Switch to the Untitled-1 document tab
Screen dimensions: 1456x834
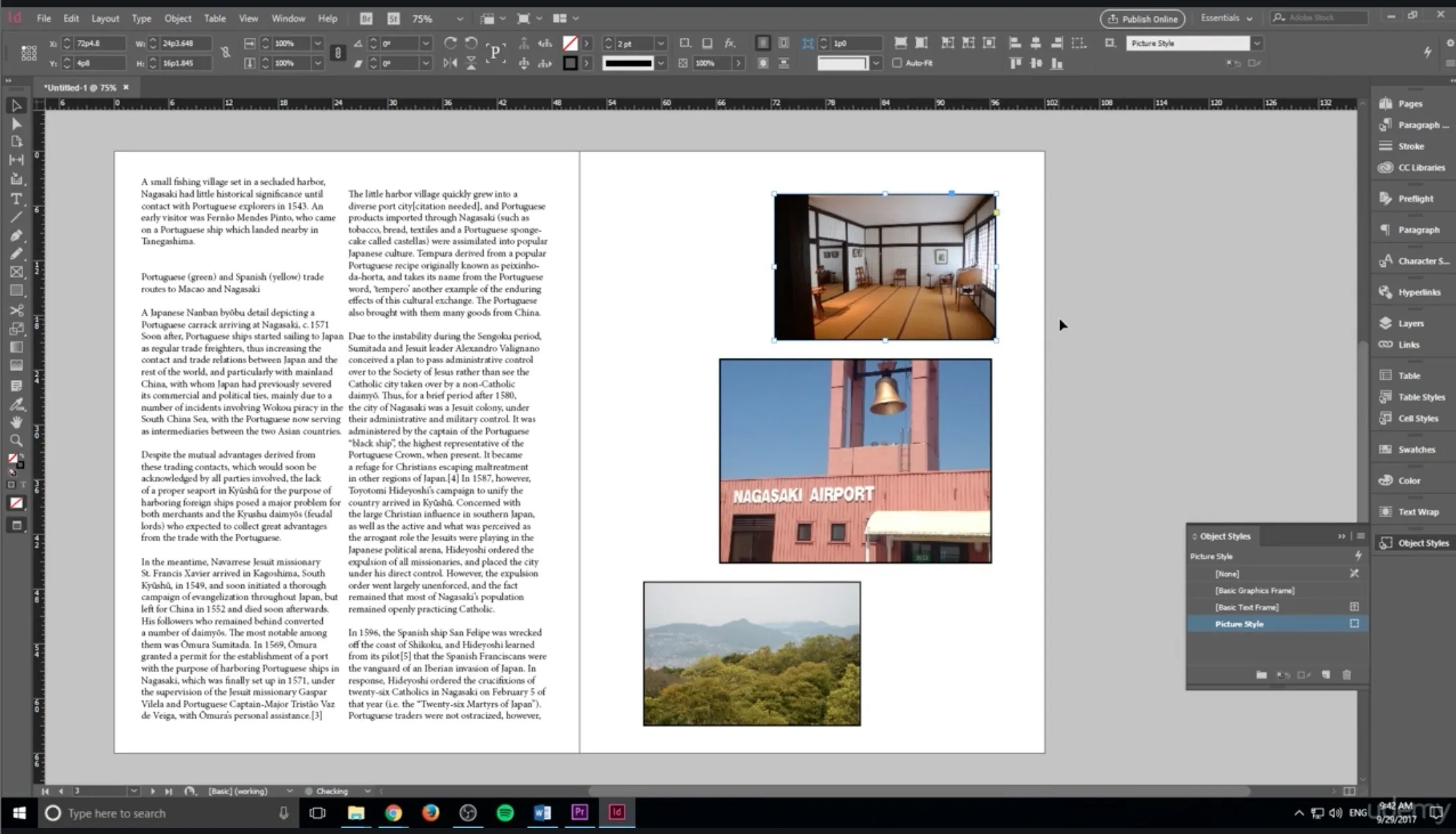[80, 87]
